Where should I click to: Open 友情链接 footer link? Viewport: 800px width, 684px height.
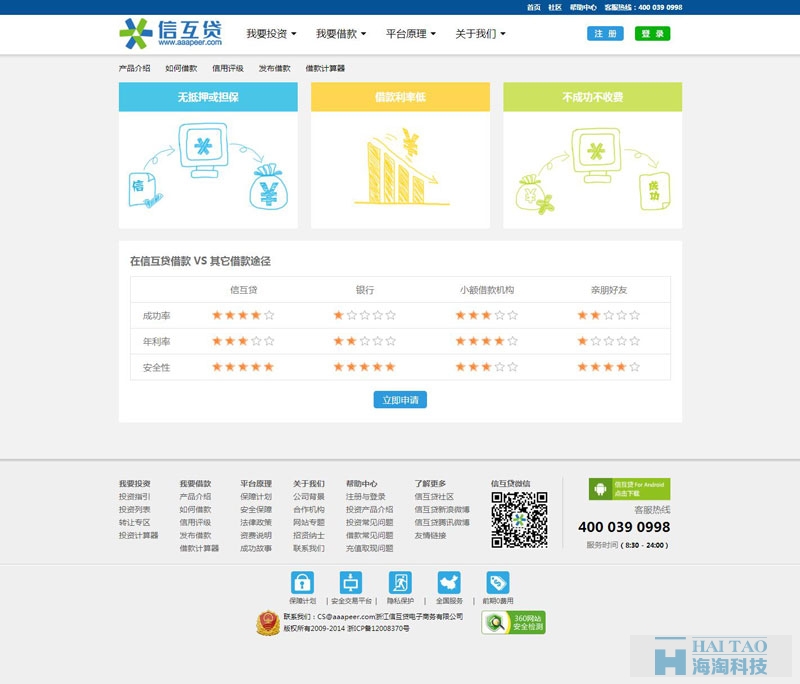431,535
